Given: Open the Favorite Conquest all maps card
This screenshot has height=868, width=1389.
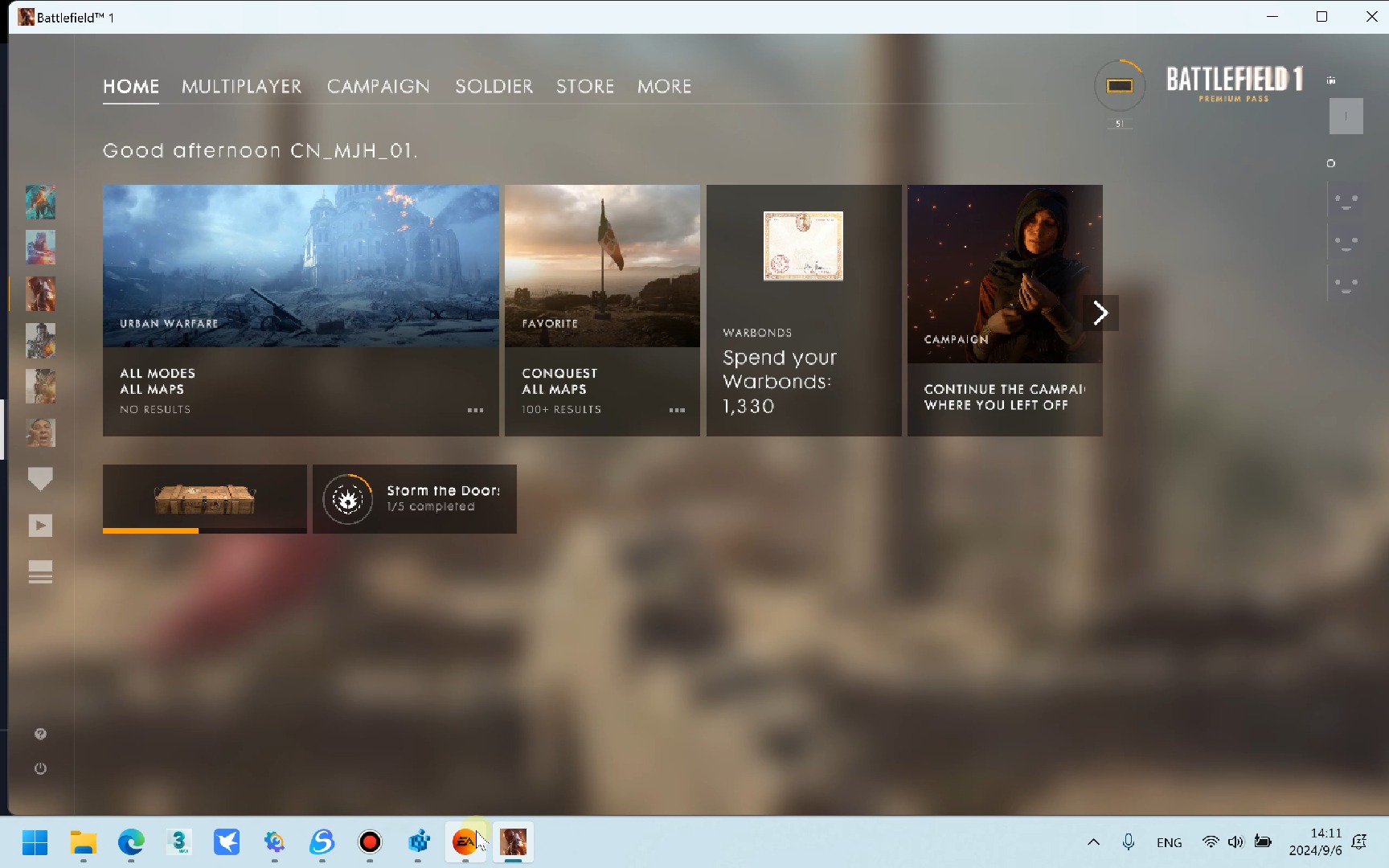Looking at the screenshot, I should click(602, 310).
